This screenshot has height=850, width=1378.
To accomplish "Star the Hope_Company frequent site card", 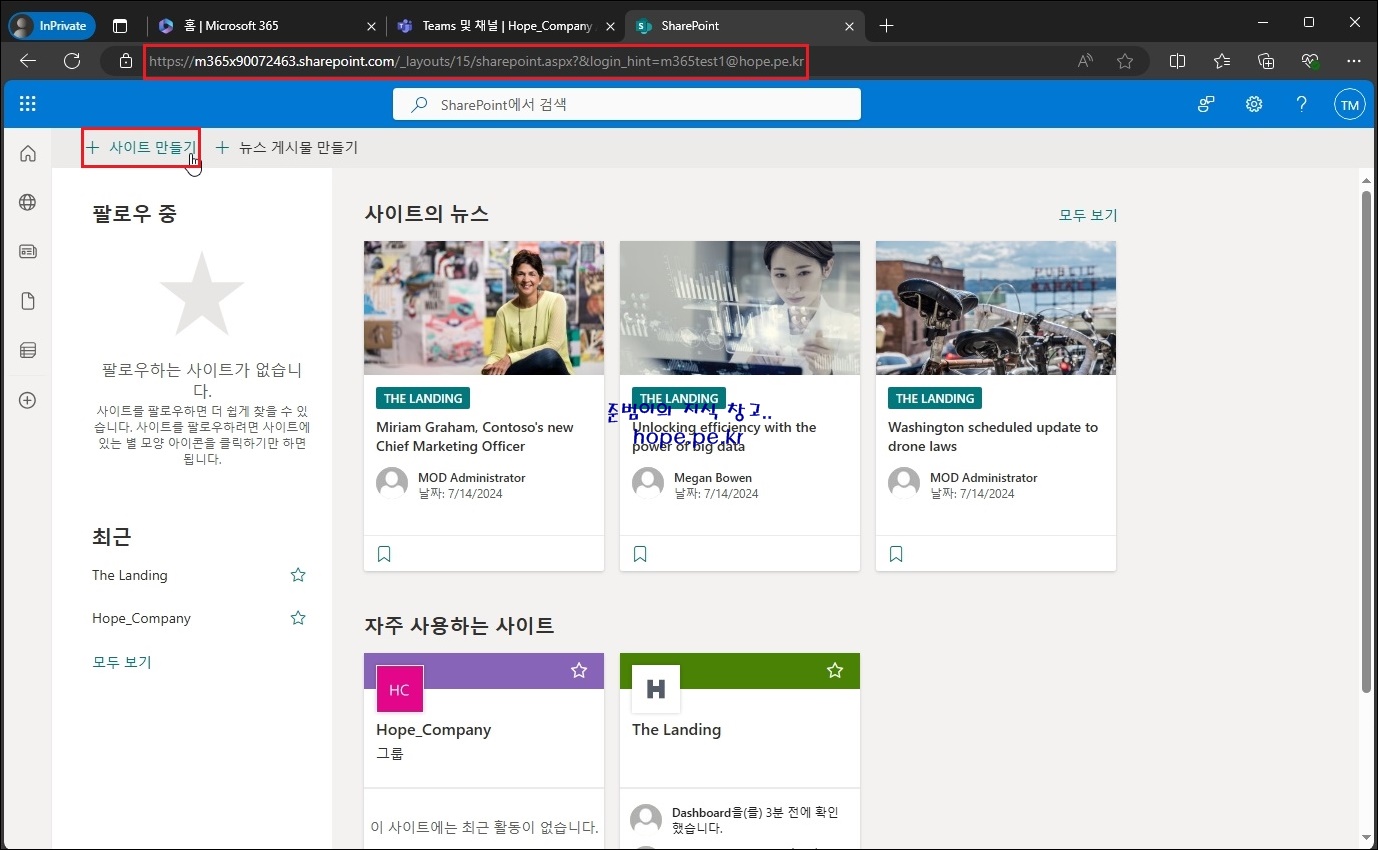I will click(579, 670).
